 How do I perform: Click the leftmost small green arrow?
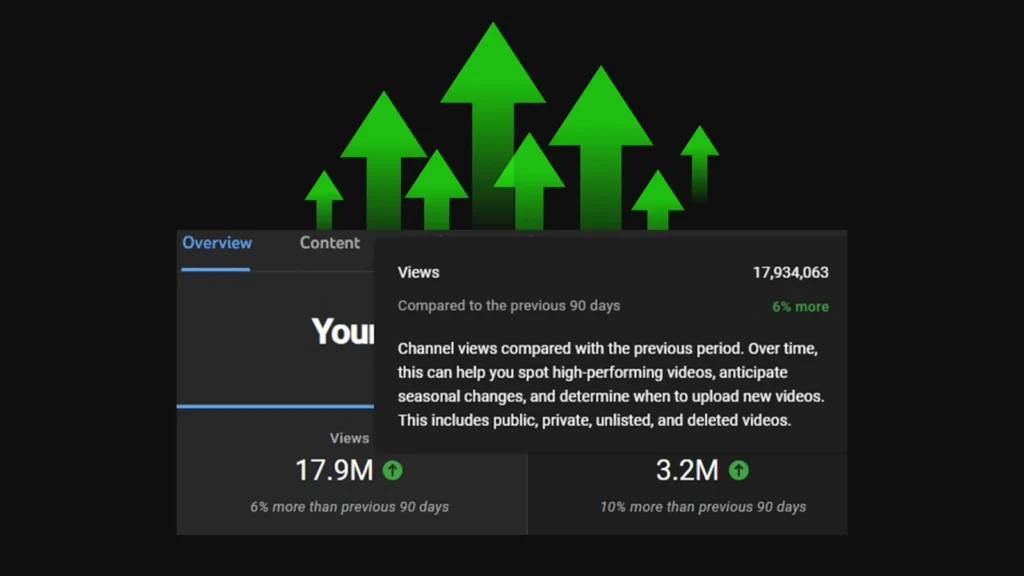(324, 198)
